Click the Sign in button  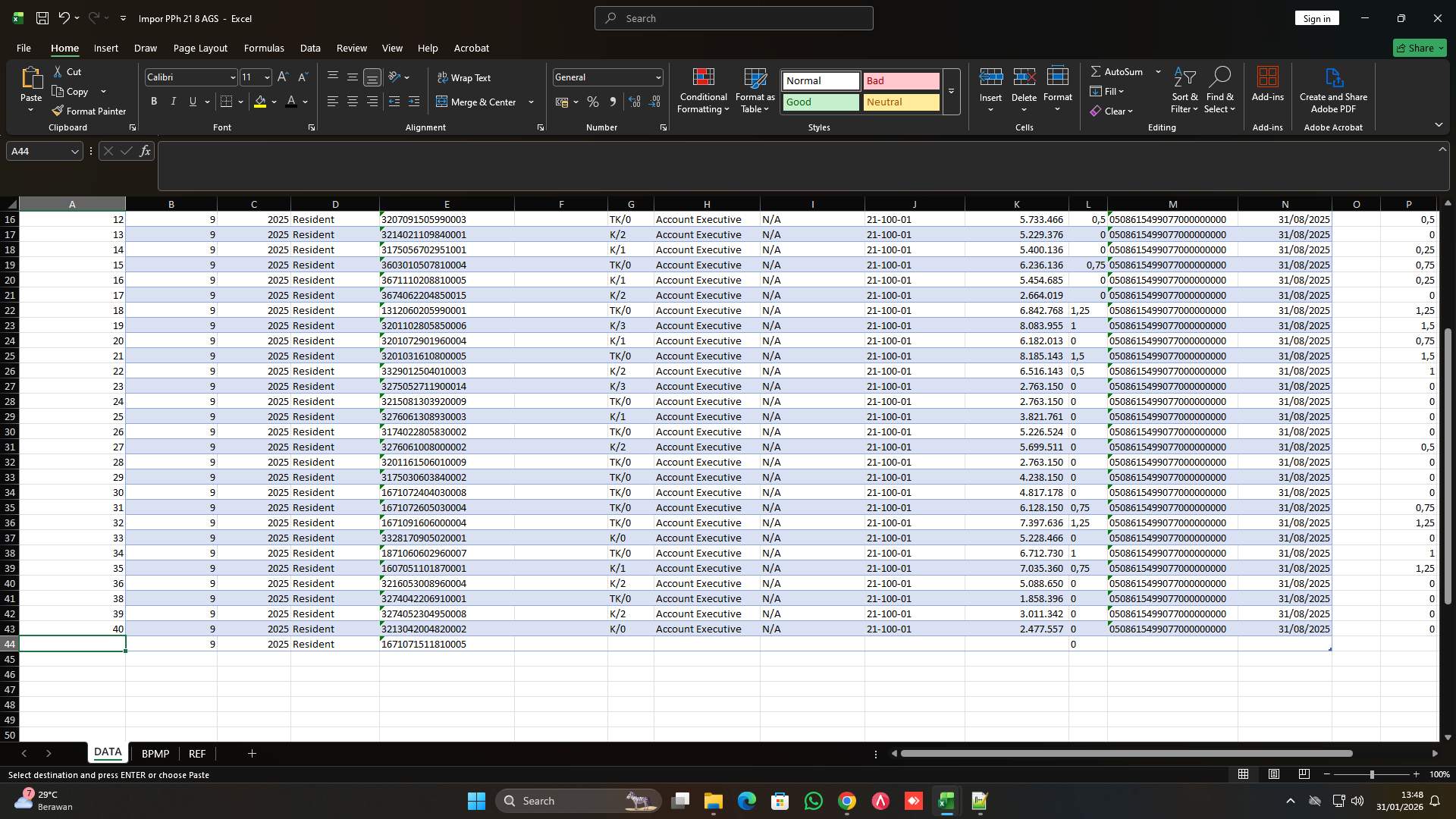click(x=1316, y=17)
